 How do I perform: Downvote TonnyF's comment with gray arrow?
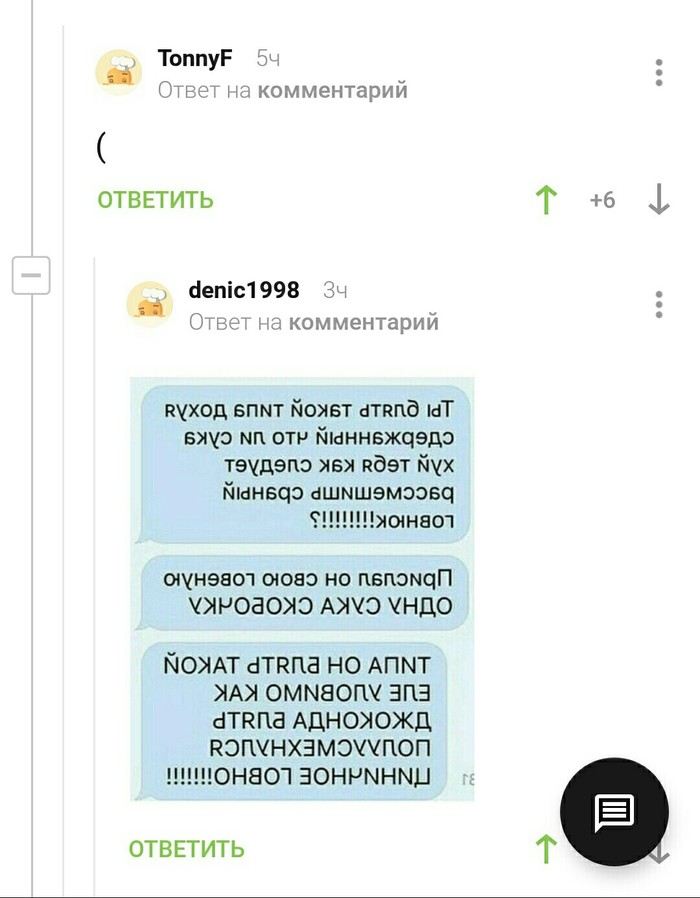659,200
